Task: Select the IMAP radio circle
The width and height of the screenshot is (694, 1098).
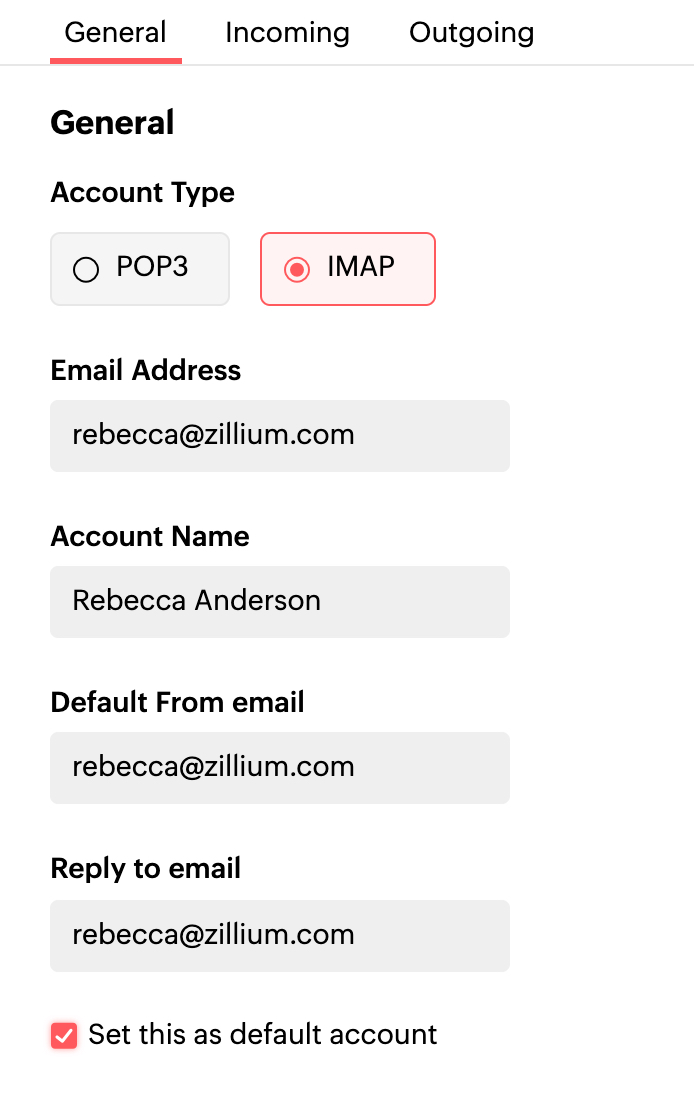Action: coord(297,269)
